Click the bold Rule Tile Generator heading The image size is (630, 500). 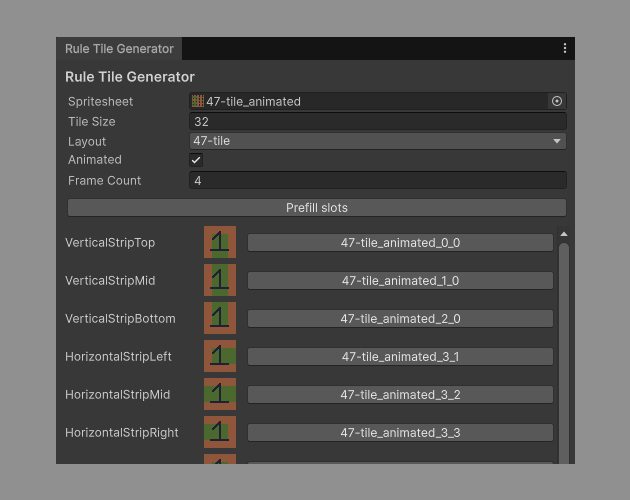pos(130,77)
